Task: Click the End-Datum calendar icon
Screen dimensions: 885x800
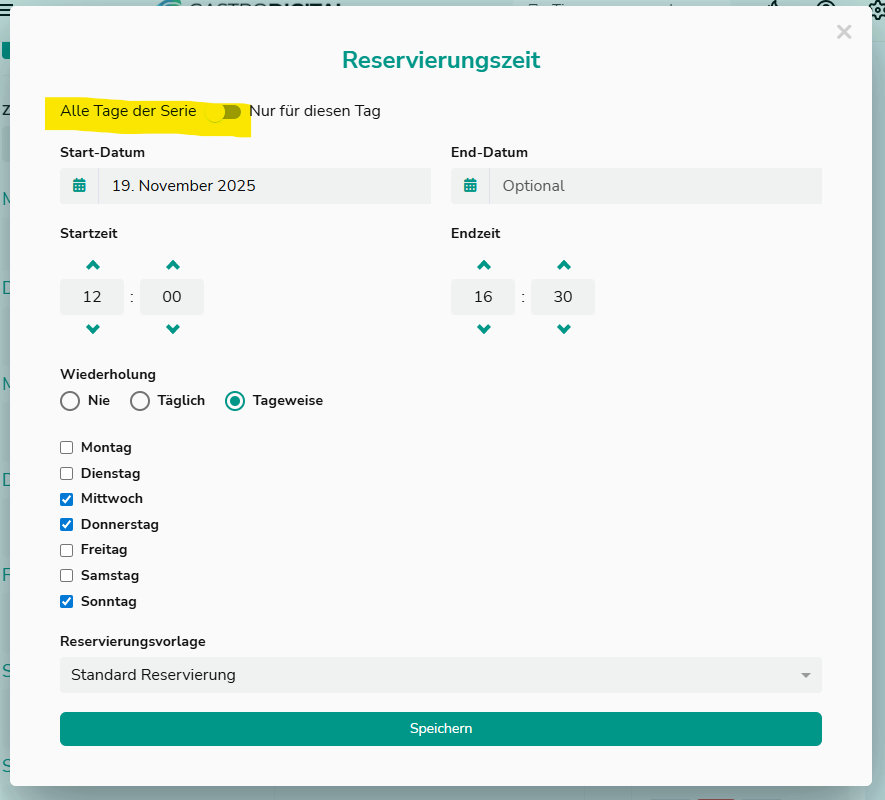Action: click(470, 186)
